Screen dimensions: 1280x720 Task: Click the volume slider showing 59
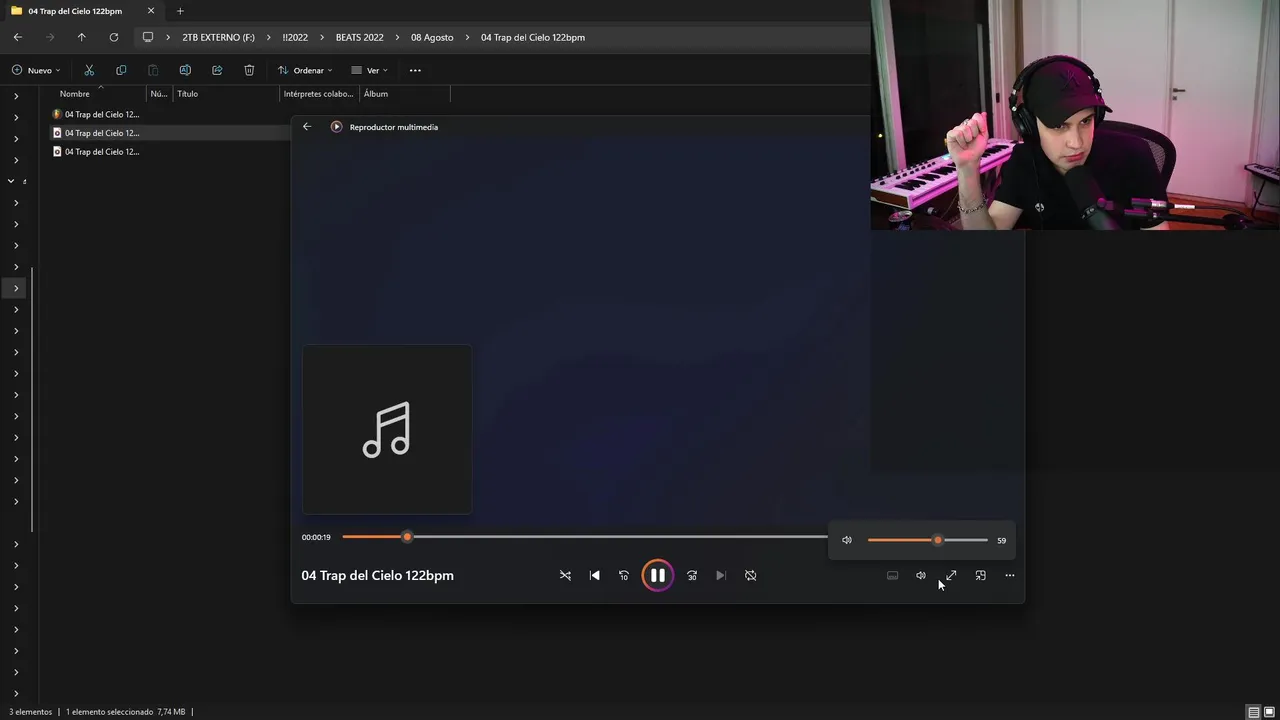pyautogui.click(x=928, y=540)
